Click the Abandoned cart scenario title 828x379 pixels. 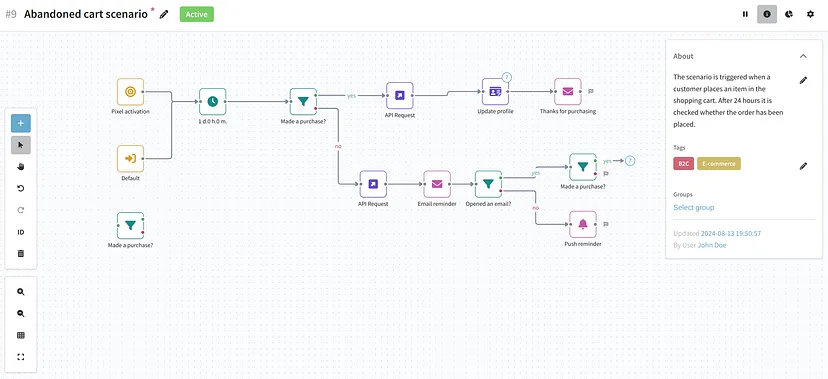86,14
